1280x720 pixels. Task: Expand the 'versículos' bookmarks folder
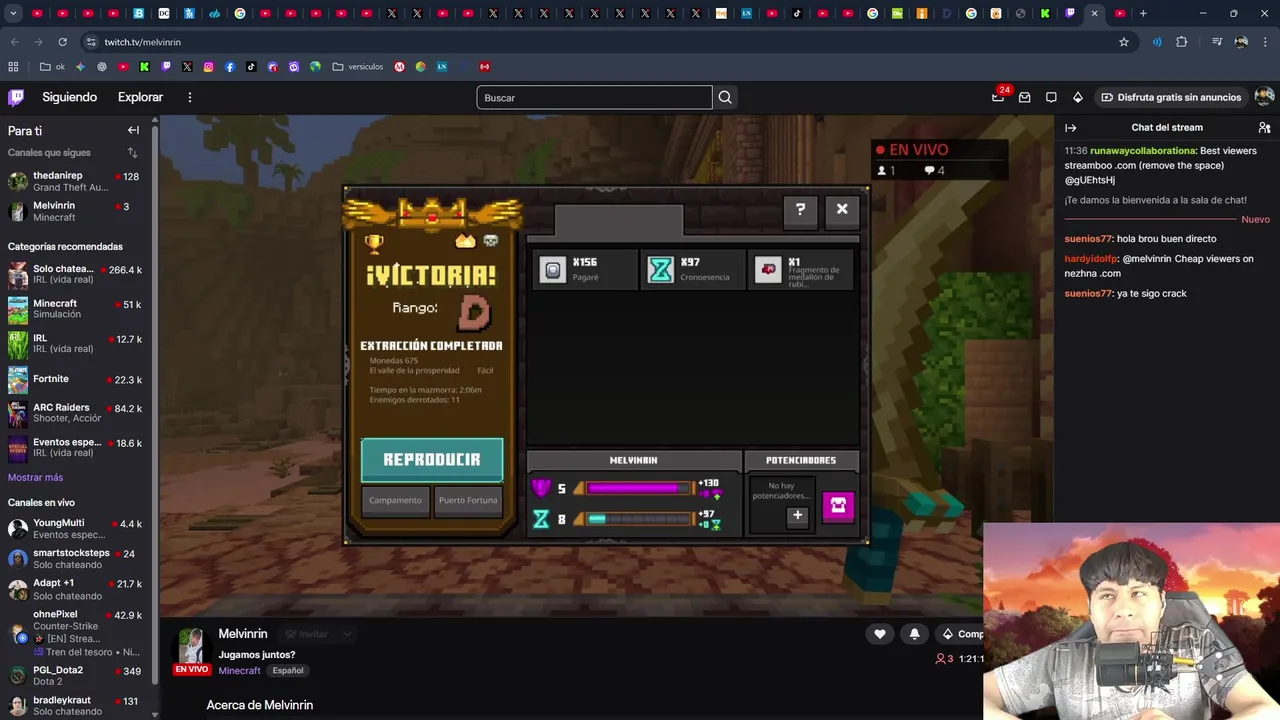coord(358,67)
